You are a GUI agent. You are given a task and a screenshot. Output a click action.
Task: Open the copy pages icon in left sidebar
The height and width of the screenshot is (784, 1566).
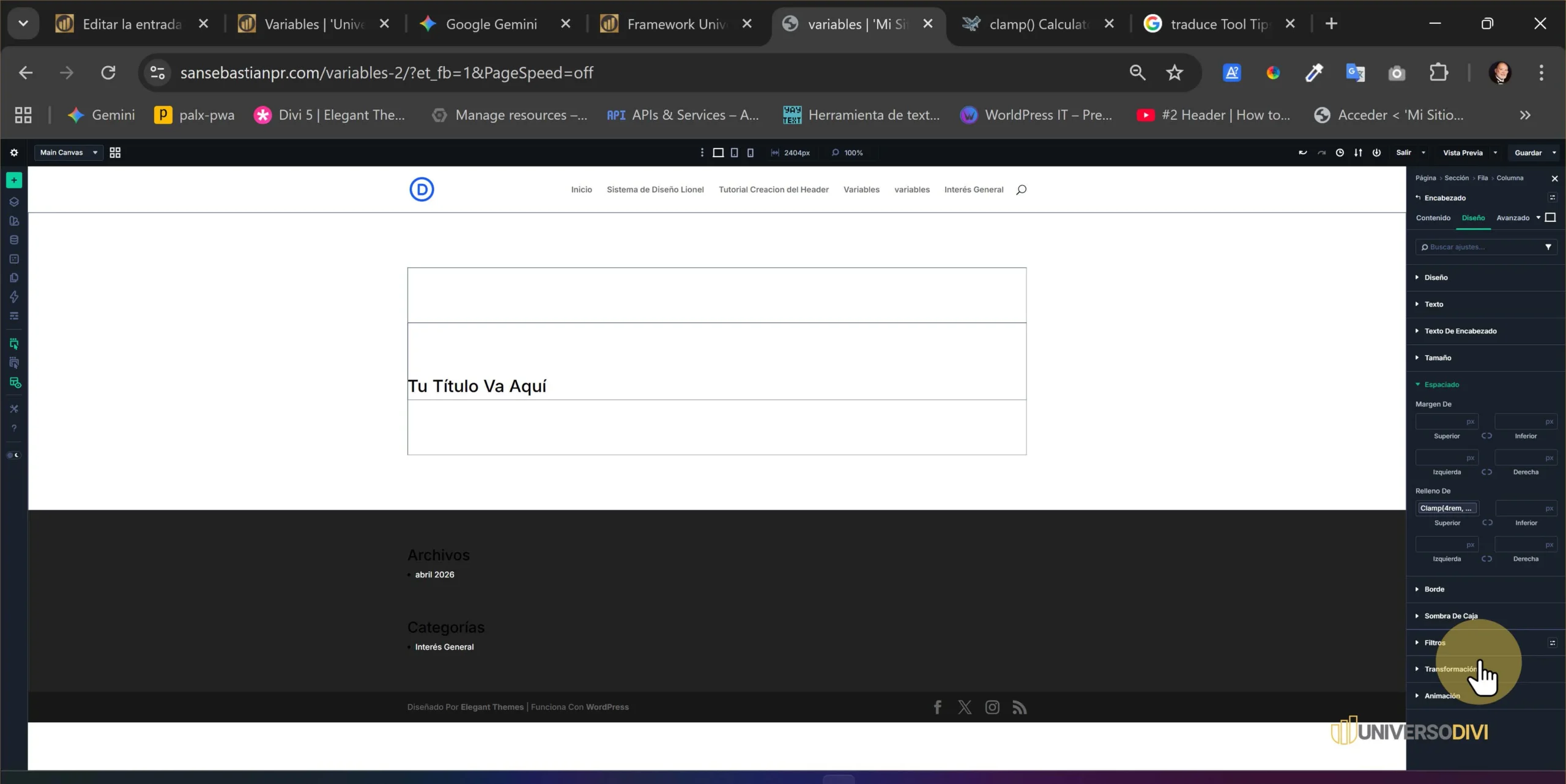point(14,278)
